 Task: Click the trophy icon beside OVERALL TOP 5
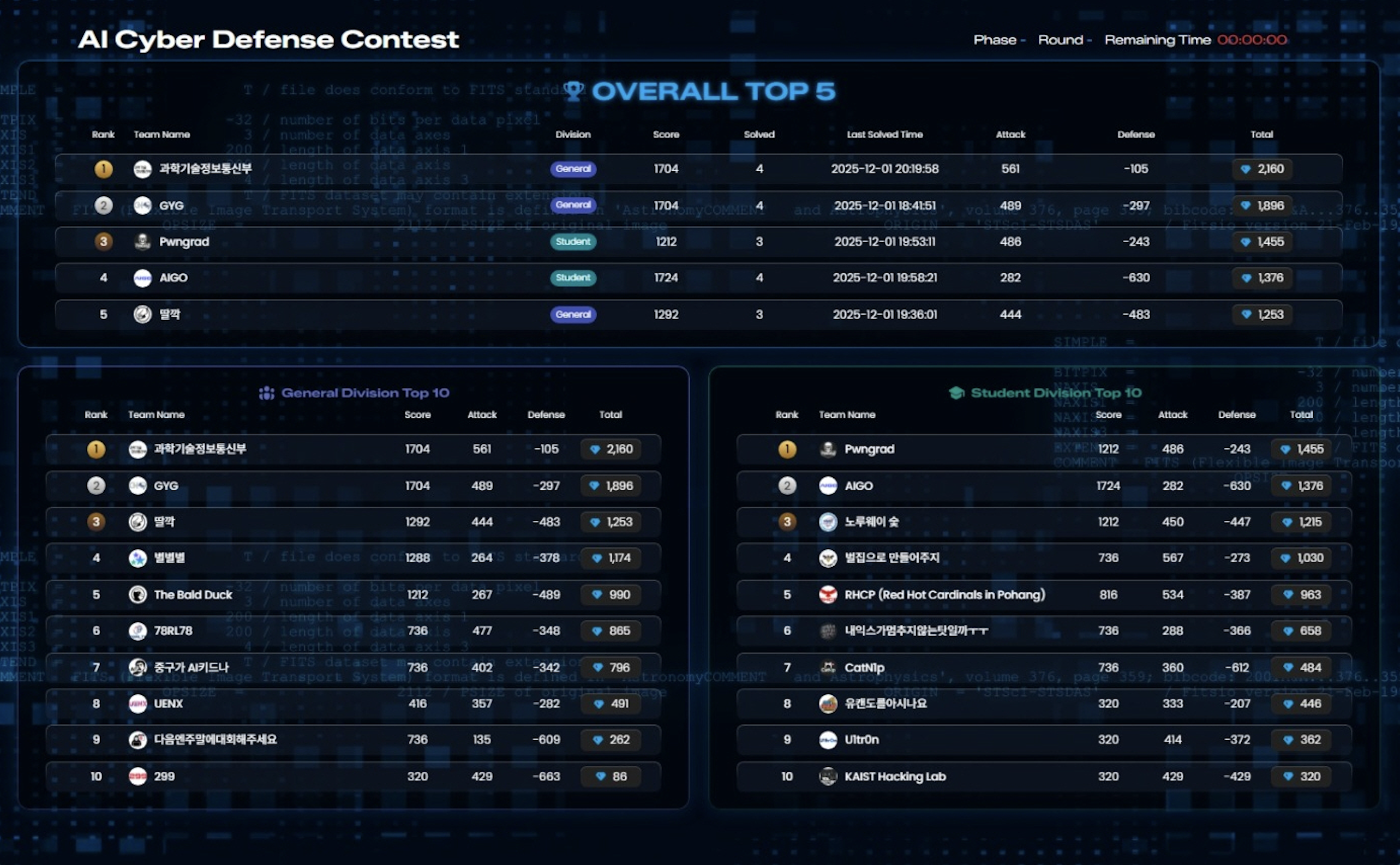coord(574,91)
